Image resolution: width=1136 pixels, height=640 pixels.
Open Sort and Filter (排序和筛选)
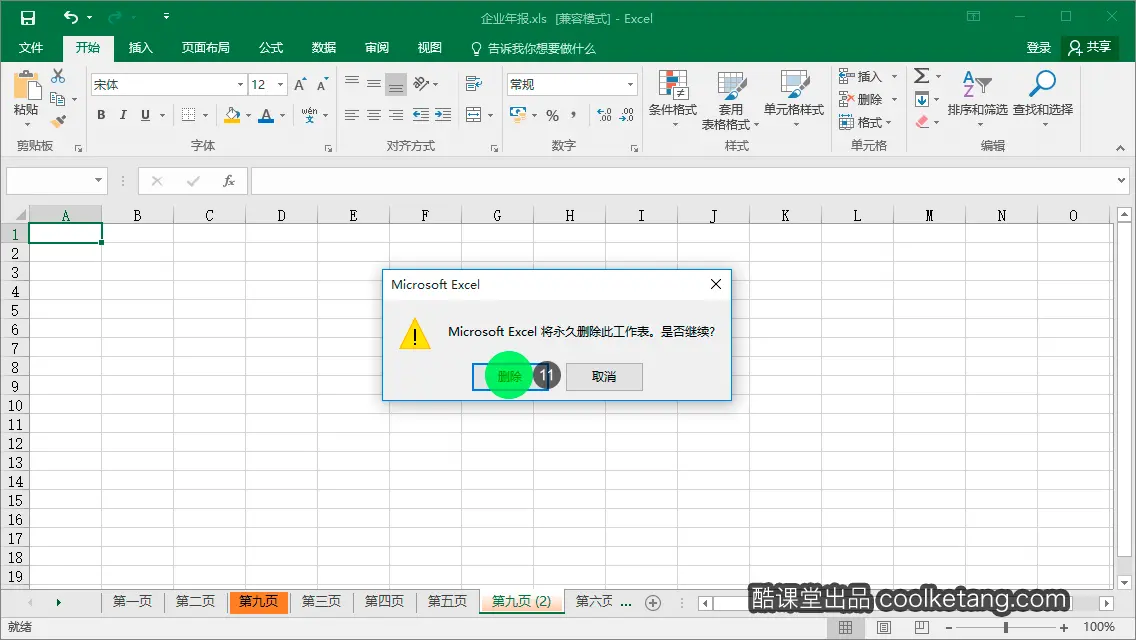[x=977, y=98]
